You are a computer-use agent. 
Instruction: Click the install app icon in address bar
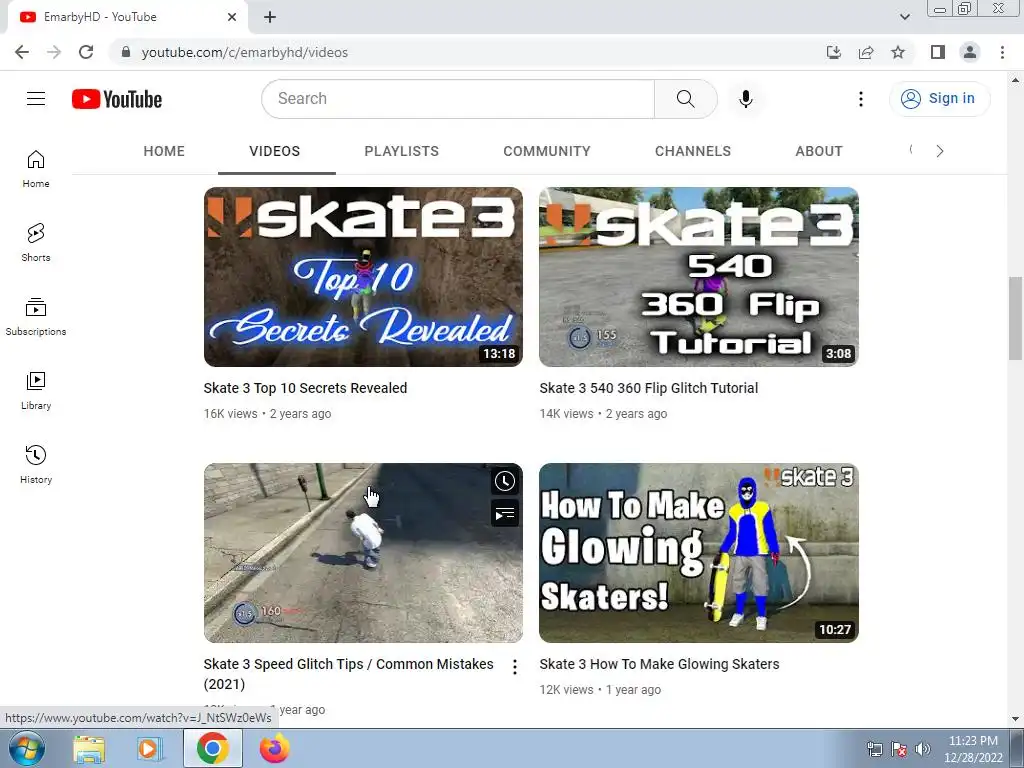pyautogui.click(x=833, y=52)
